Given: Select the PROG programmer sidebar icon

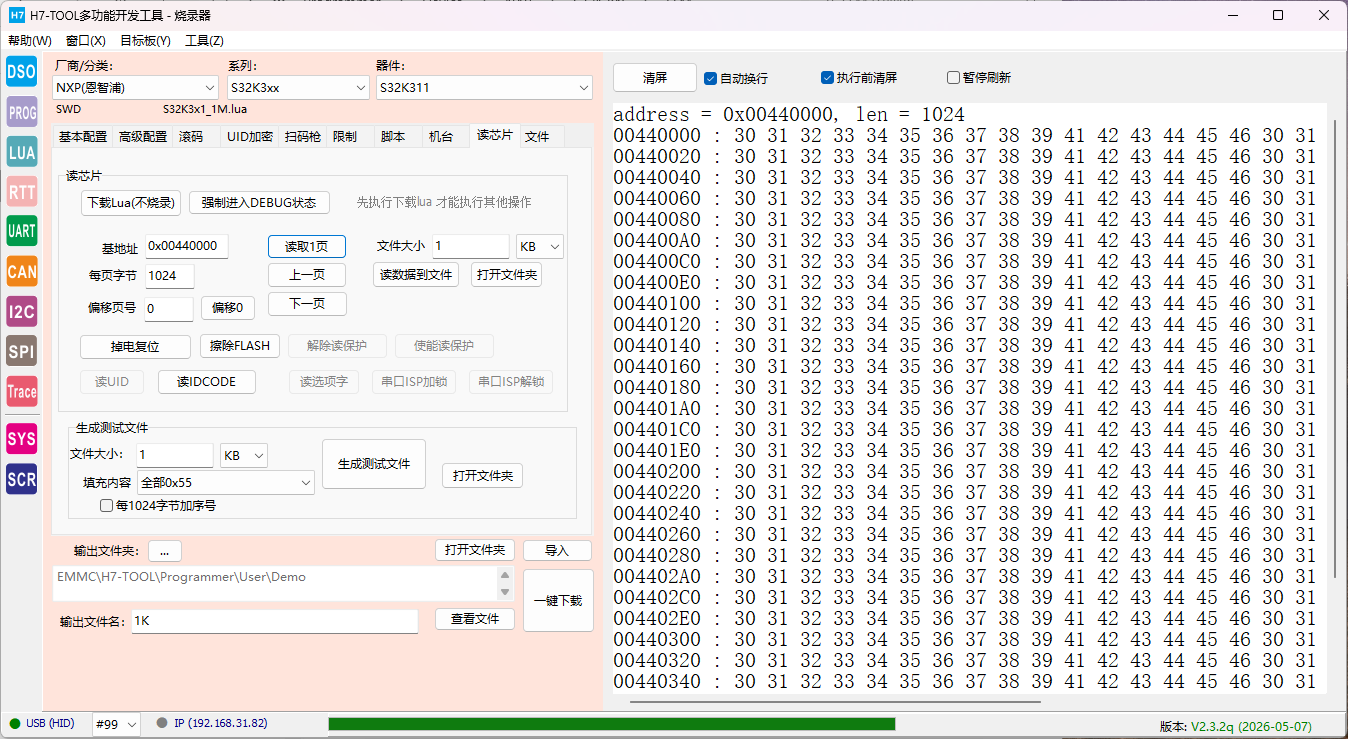Looking at the screenshot, I should [x=22, y=112].
